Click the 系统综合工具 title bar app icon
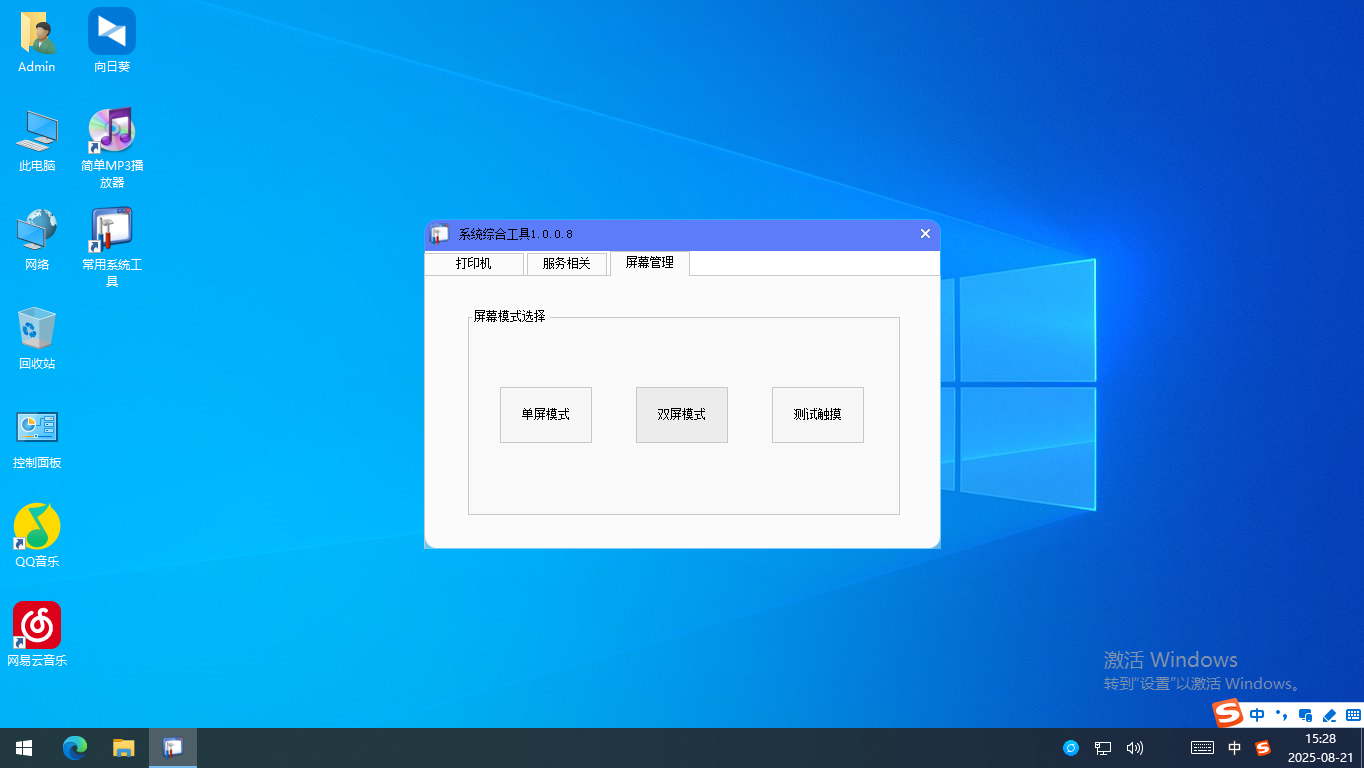The image size is (1364, 768). [x=439, y=234]
